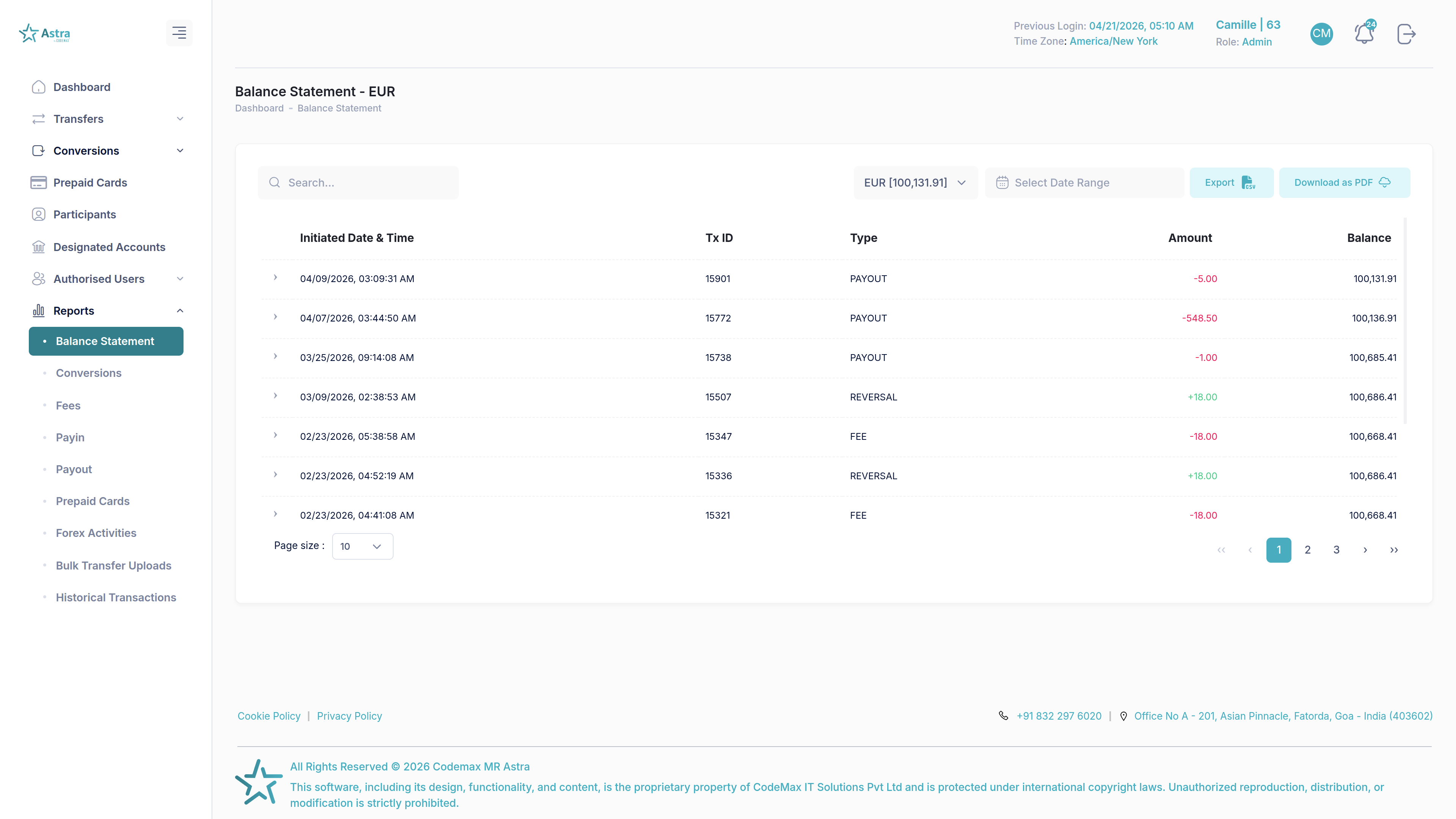Open the Page size dropdown
The height and width of the screenshot is (819, 1456).
click(x=362, y=546)
